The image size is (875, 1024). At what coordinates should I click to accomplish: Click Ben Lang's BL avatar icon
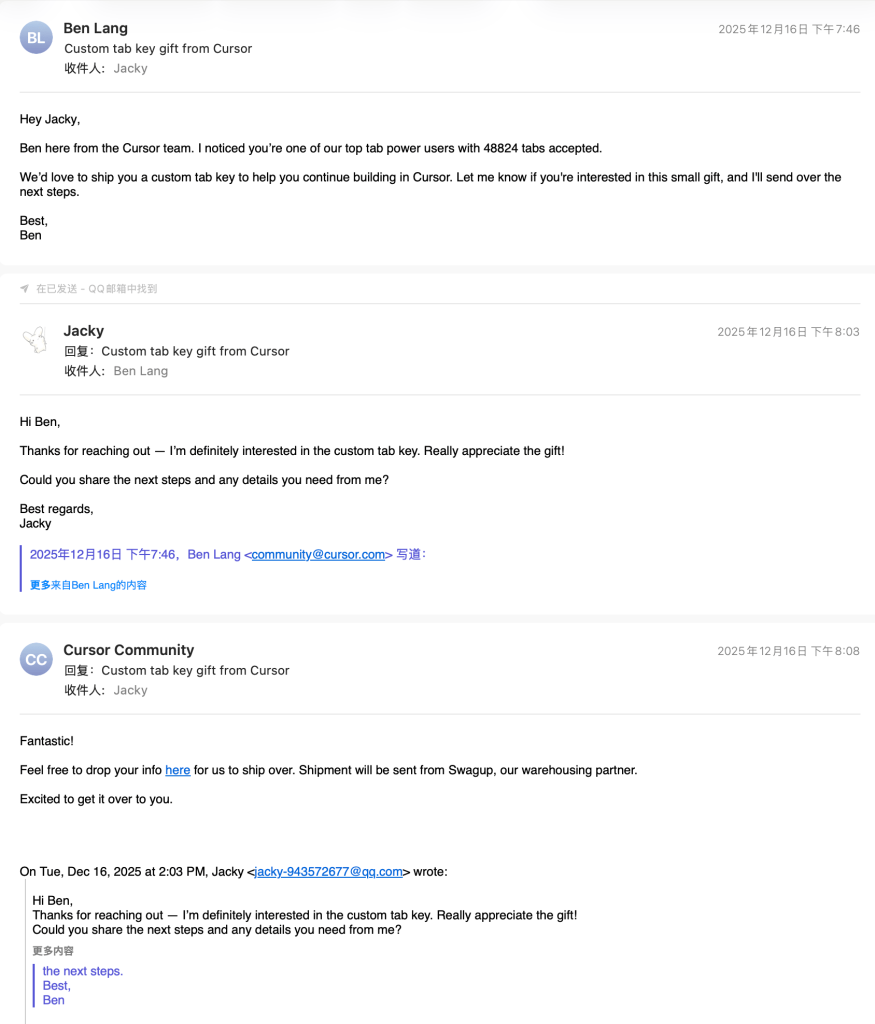(x=36, y=38)
